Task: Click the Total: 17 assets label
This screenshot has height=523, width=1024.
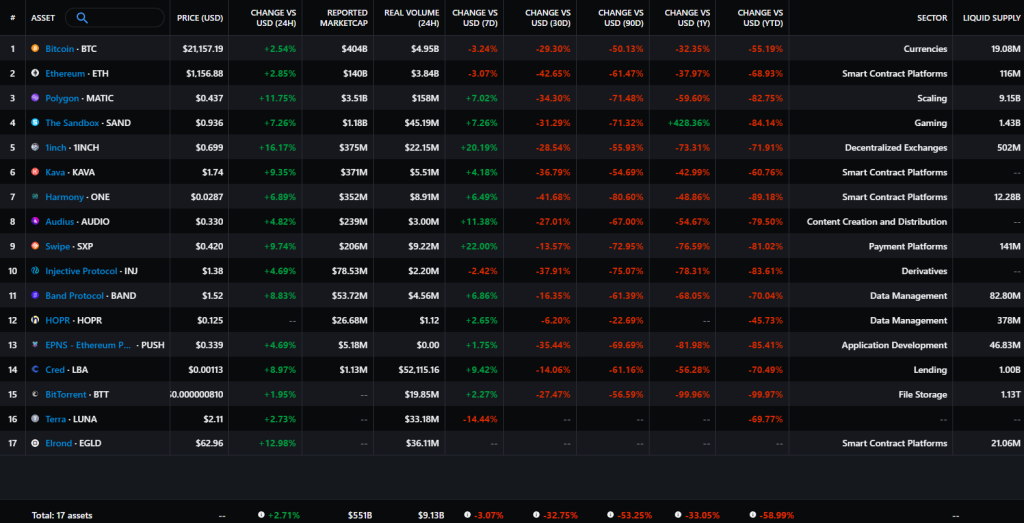Action: coord(62,515)
